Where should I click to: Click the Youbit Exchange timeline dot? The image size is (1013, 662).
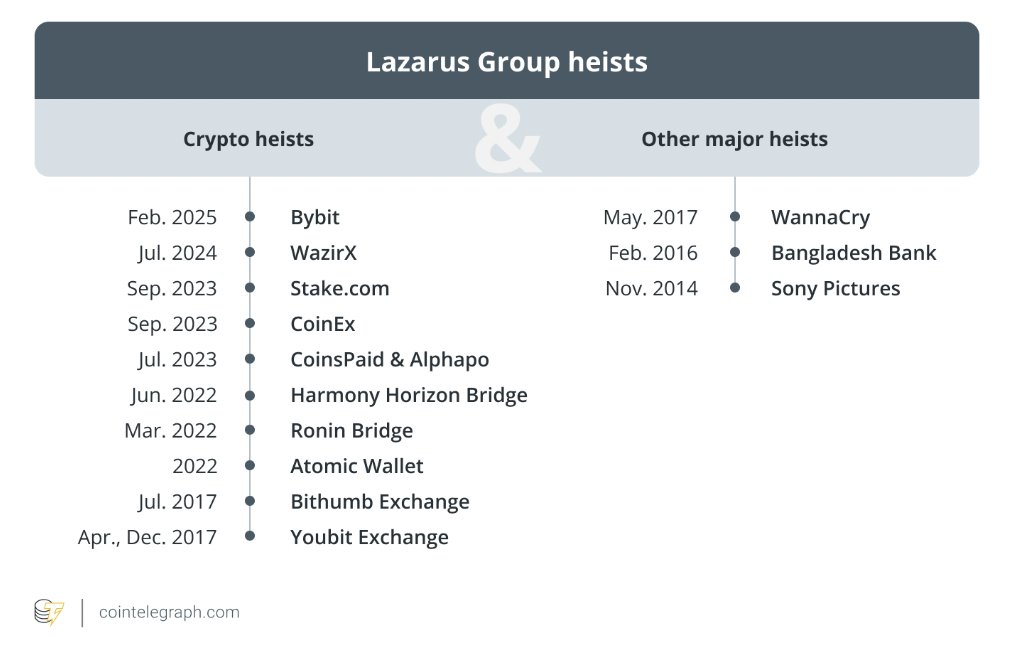[x=250, y=535]
